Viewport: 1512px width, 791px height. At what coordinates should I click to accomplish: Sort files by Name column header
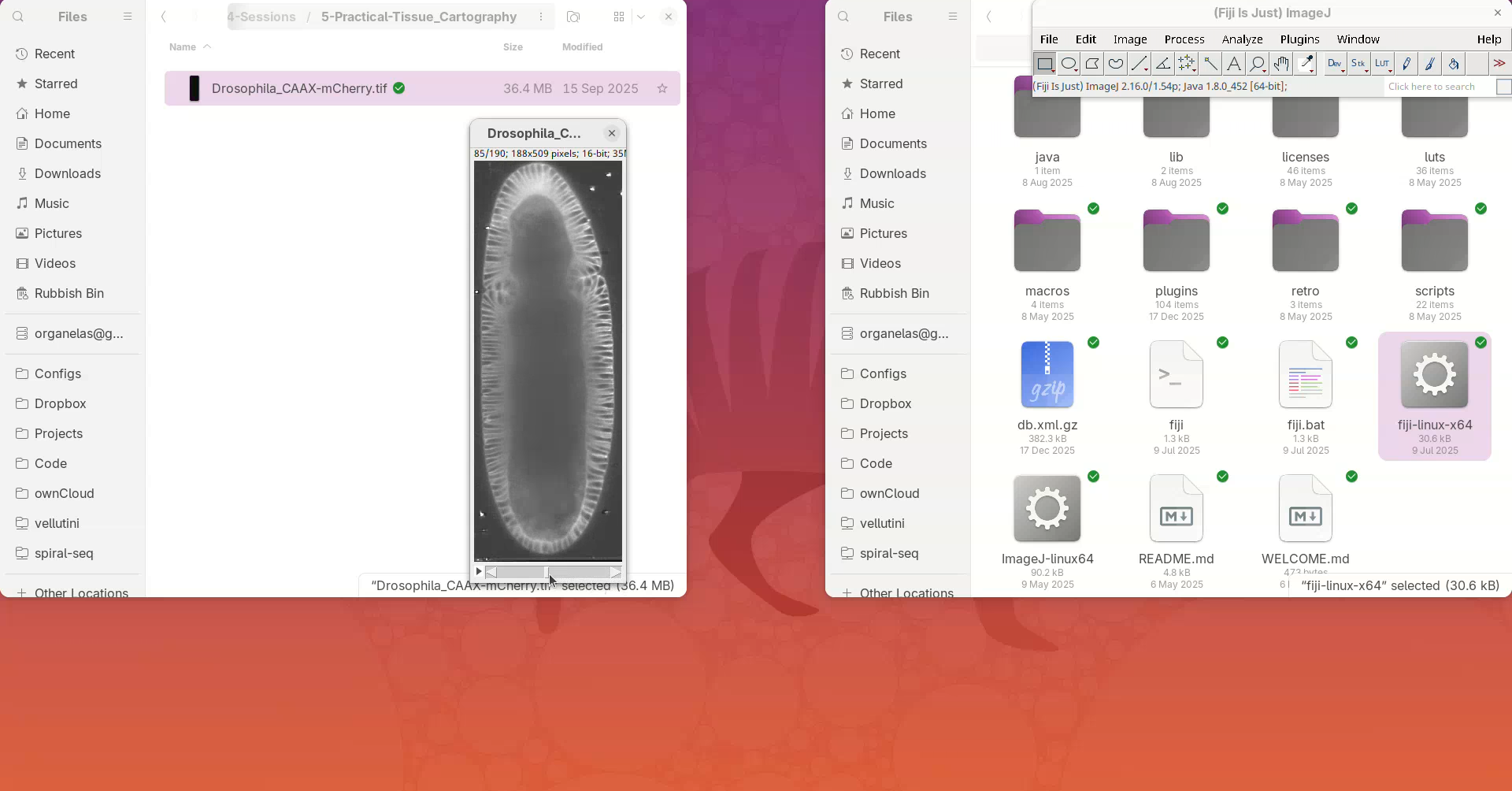pos(183,47)
